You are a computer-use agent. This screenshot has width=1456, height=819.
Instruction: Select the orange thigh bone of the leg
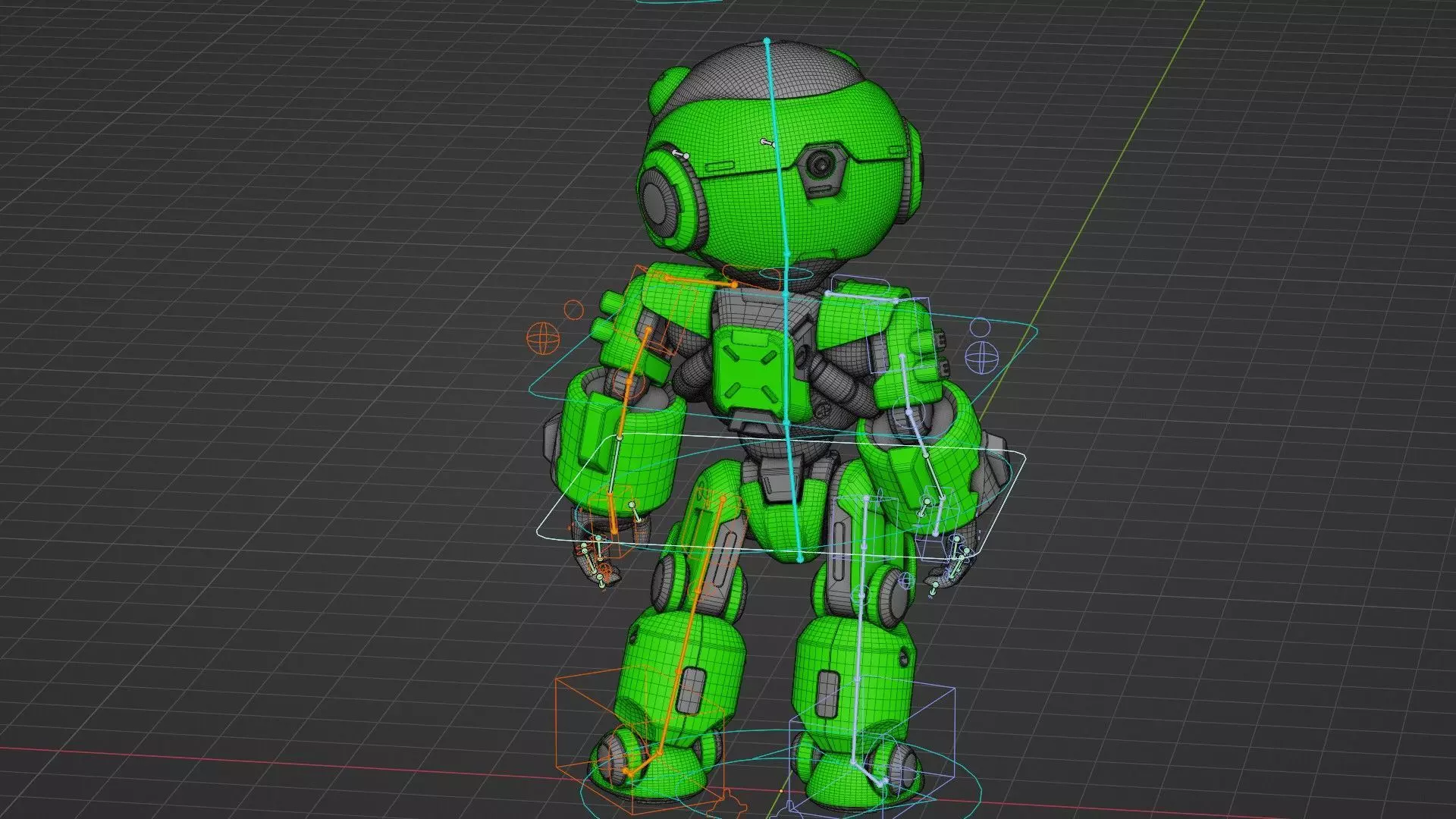click(x=710, y=544)
